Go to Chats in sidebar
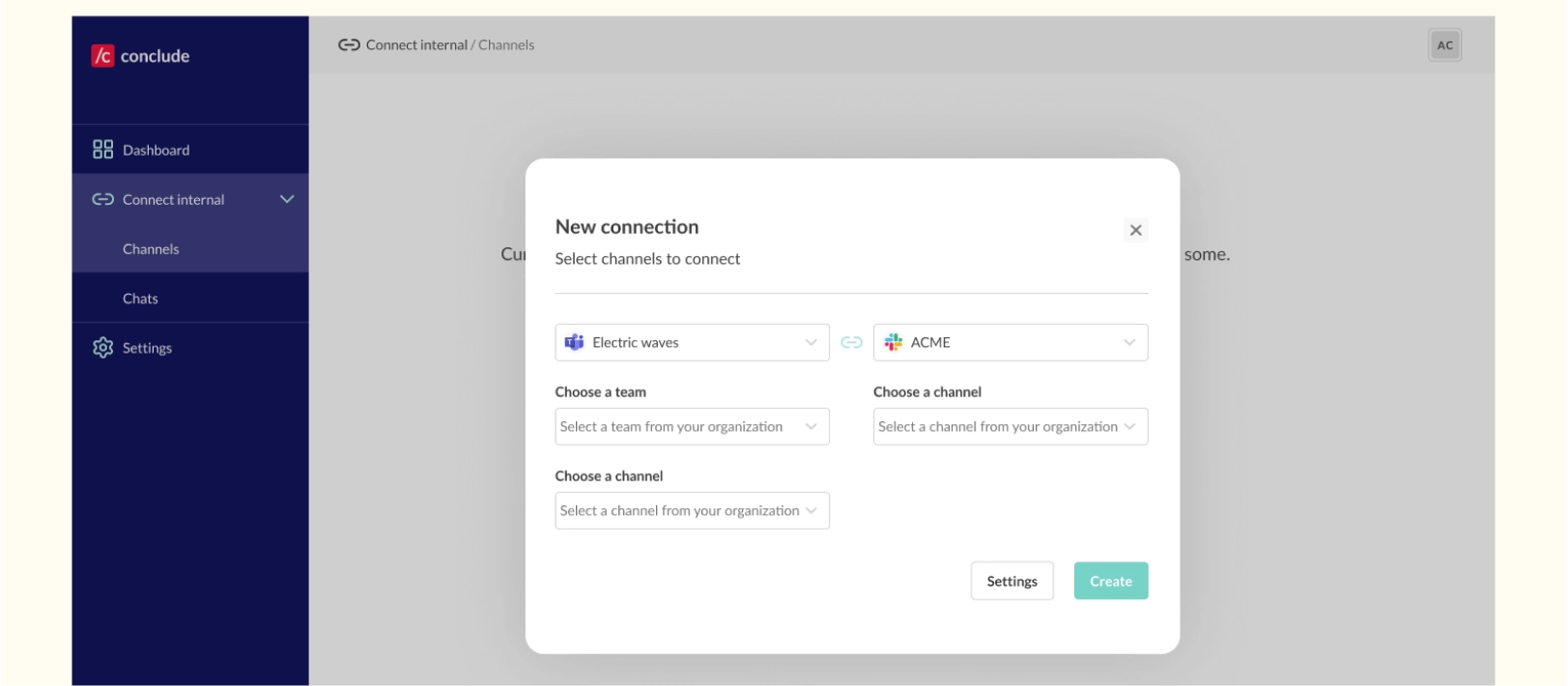 190,298
